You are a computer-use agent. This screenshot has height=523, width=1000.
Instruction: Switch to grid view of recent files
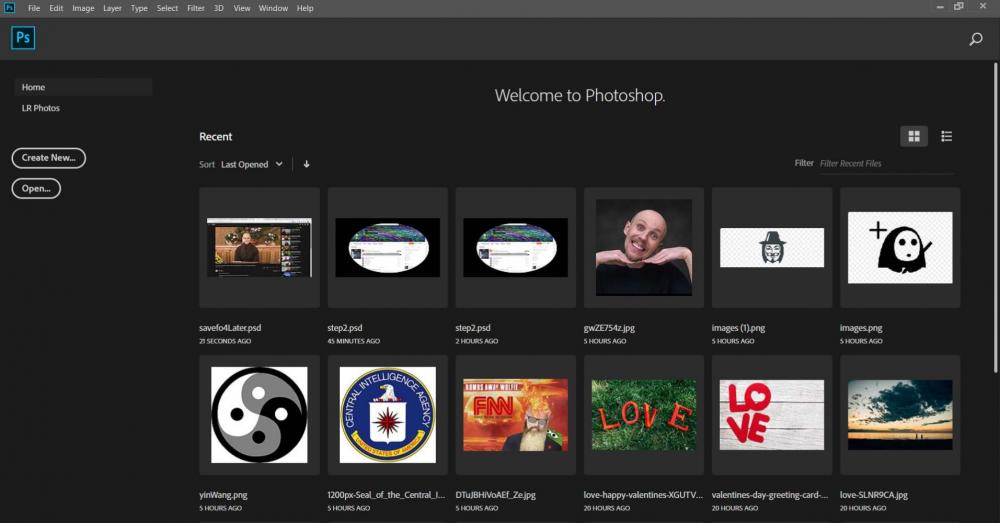(x=913, y=136)
